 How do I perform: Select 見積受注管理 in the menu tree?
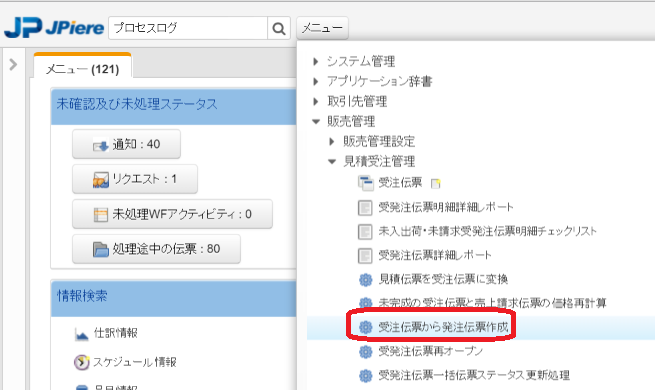coord(379,162)
